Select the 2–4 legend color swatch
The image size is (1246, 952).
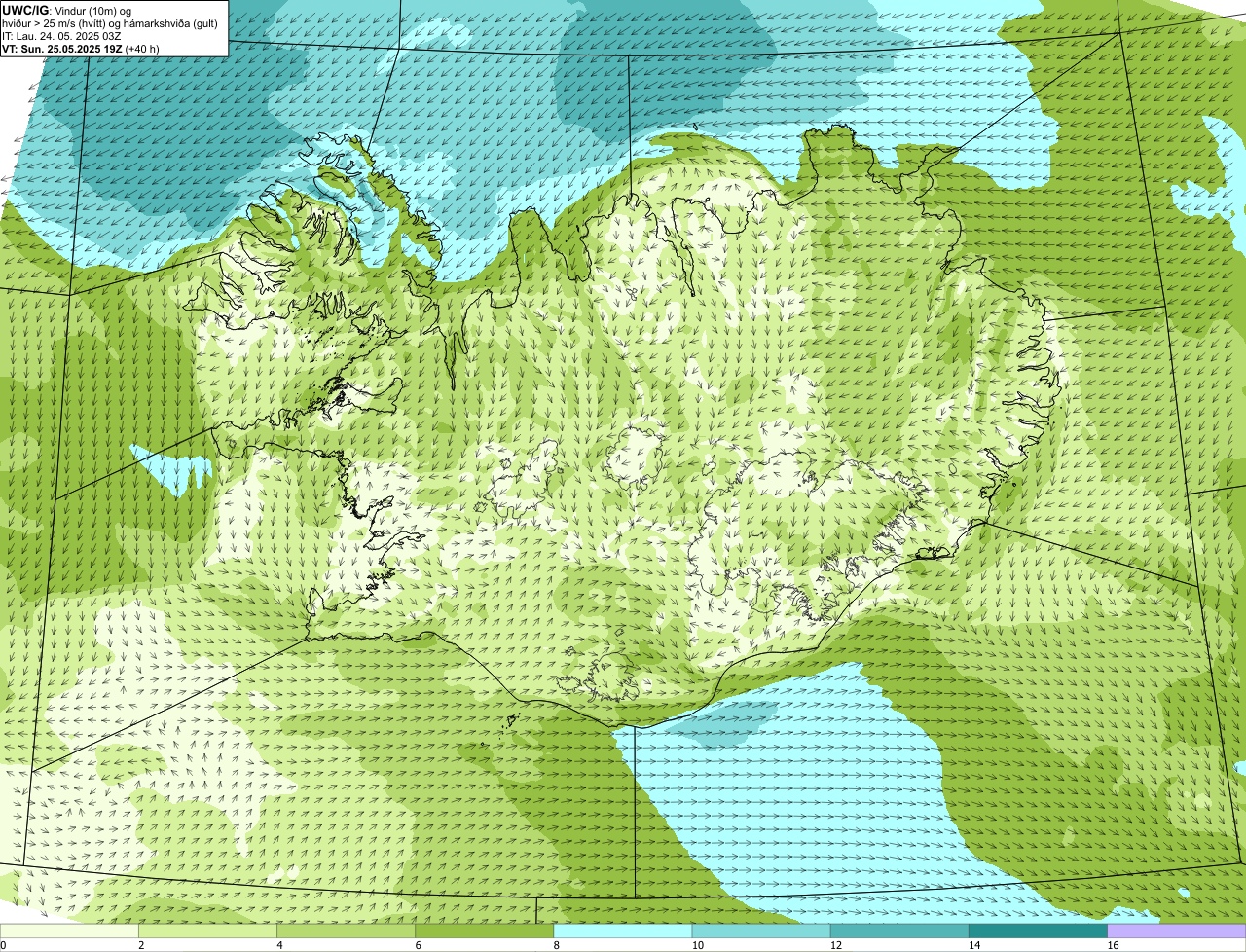(x=208, y=932)
